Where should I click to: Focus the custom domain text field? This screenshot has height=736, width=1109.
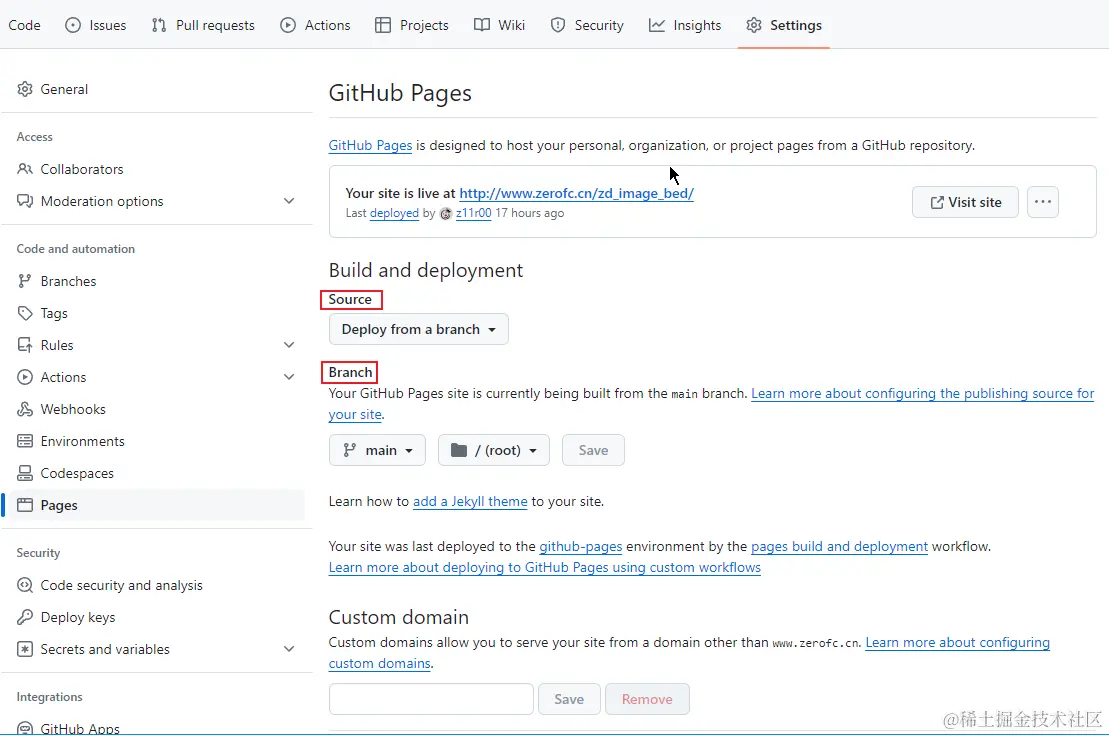[x=431, y=699]
